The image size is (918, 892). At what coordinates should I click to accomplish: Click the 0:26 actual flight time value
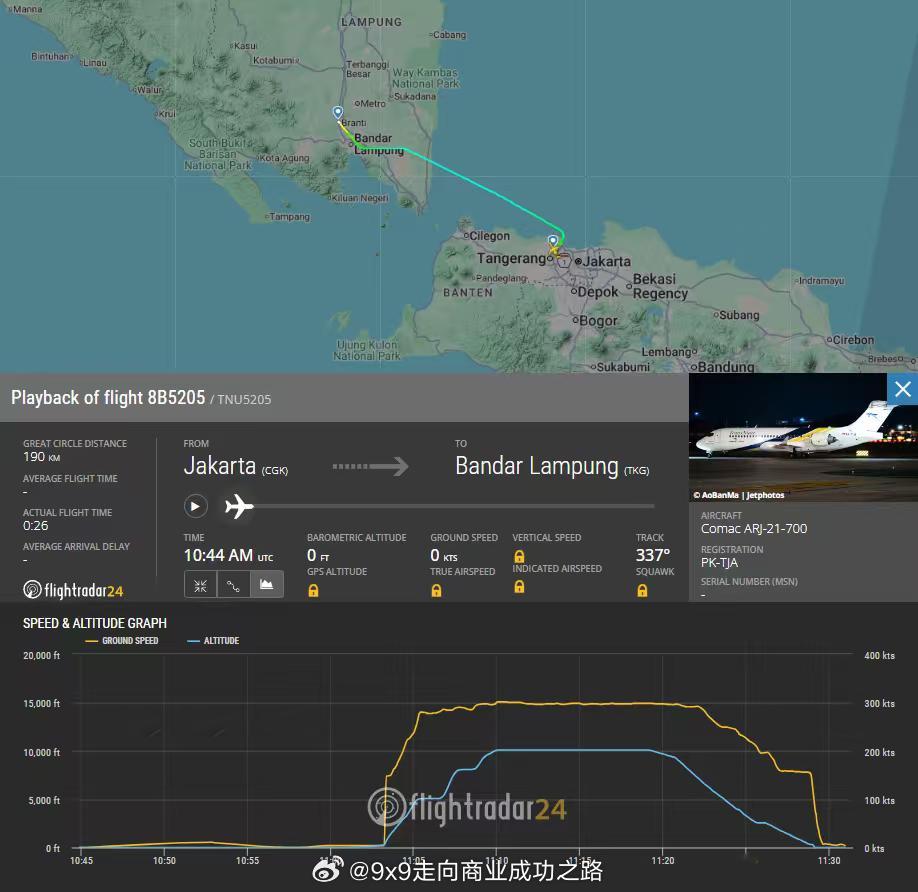point(36,526)
